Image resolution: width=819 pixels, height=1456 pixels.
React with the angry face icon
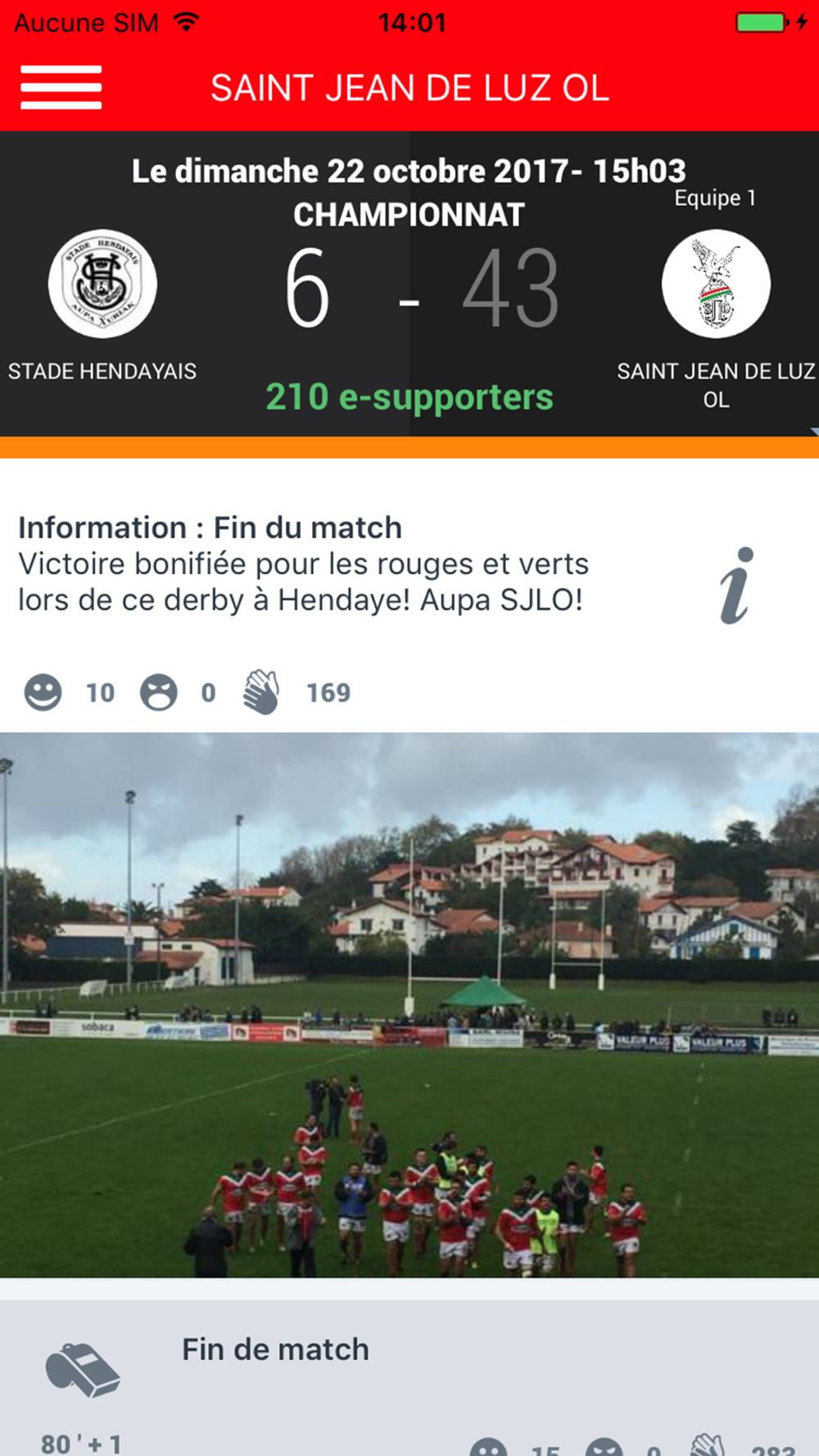click(x=159, y=693)
